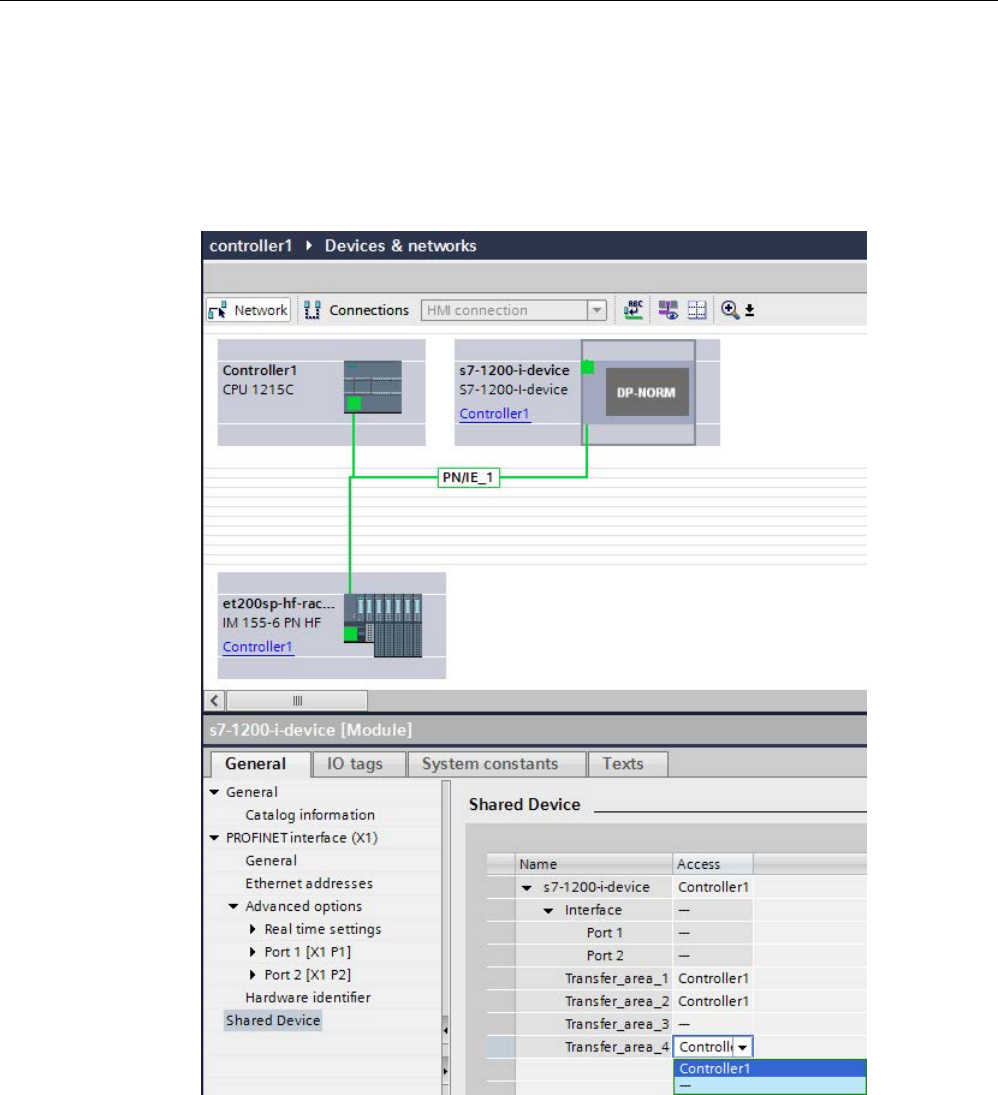Collapse the Interface table row
Screen dimensions: 998x1095
point(548,911)
